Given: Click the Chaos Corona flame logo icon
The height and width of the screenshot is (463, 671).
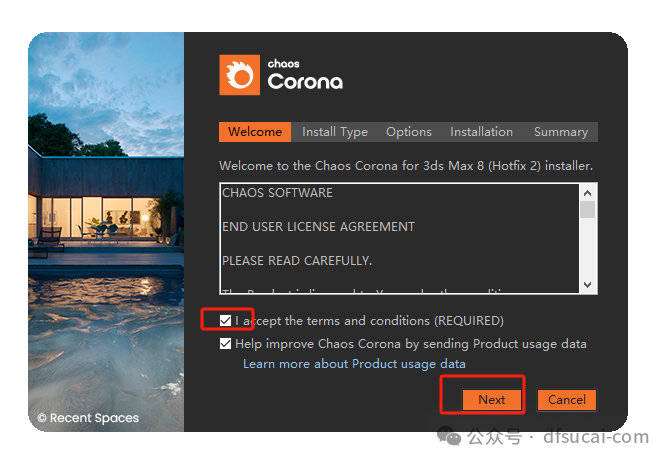Looking at the screenshot, I should click(239, 75).
